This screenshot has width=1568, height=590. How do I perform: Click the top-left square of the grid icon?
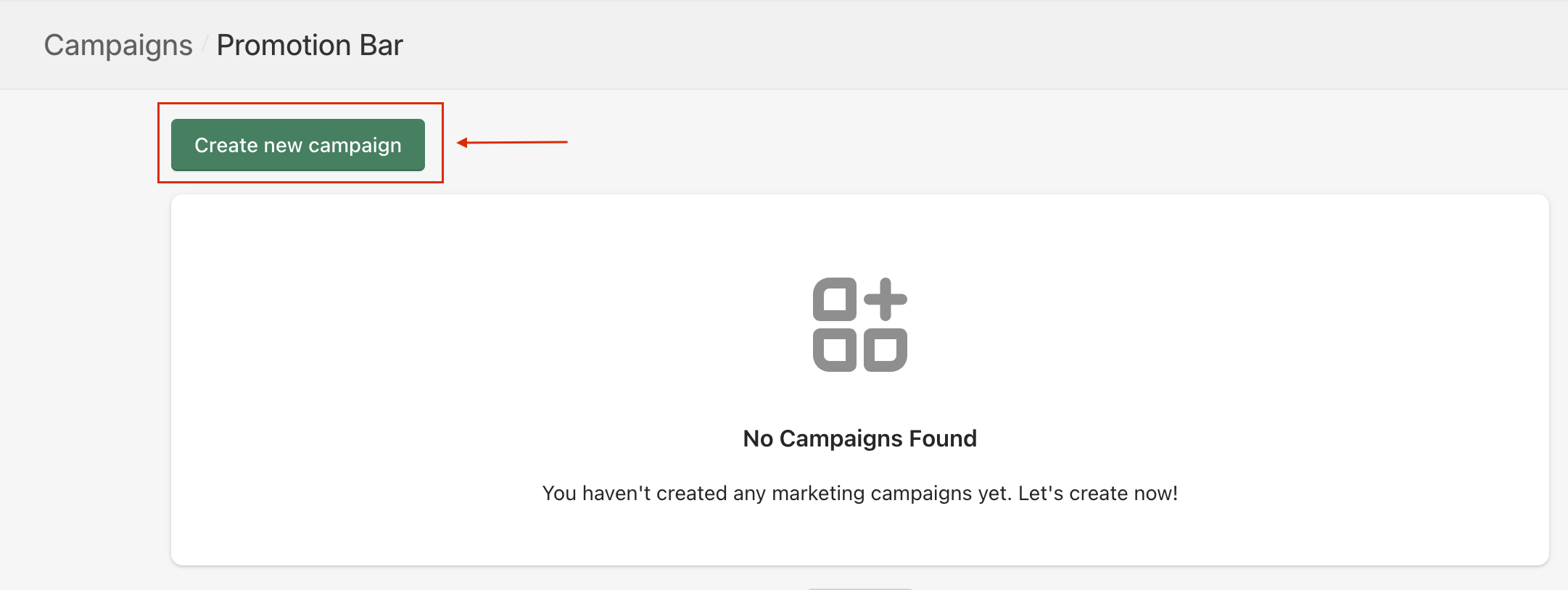pos(835,299)
